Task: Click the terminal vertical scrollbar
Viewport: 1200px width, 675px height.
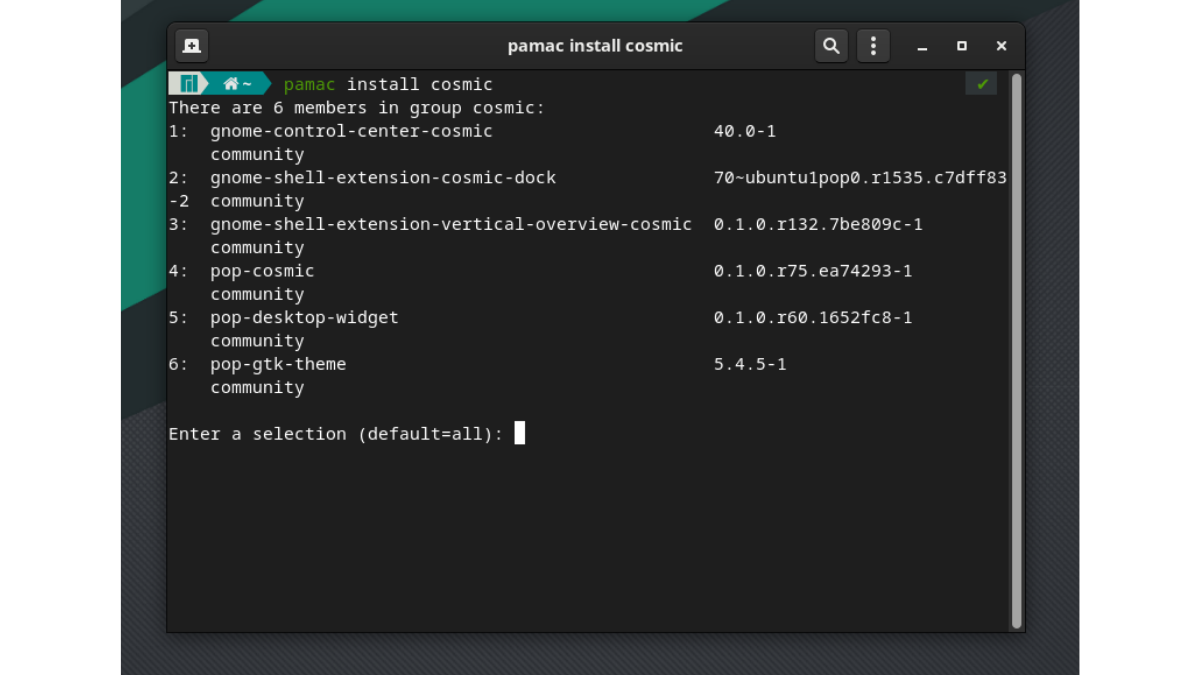Action: [1016, 350]
